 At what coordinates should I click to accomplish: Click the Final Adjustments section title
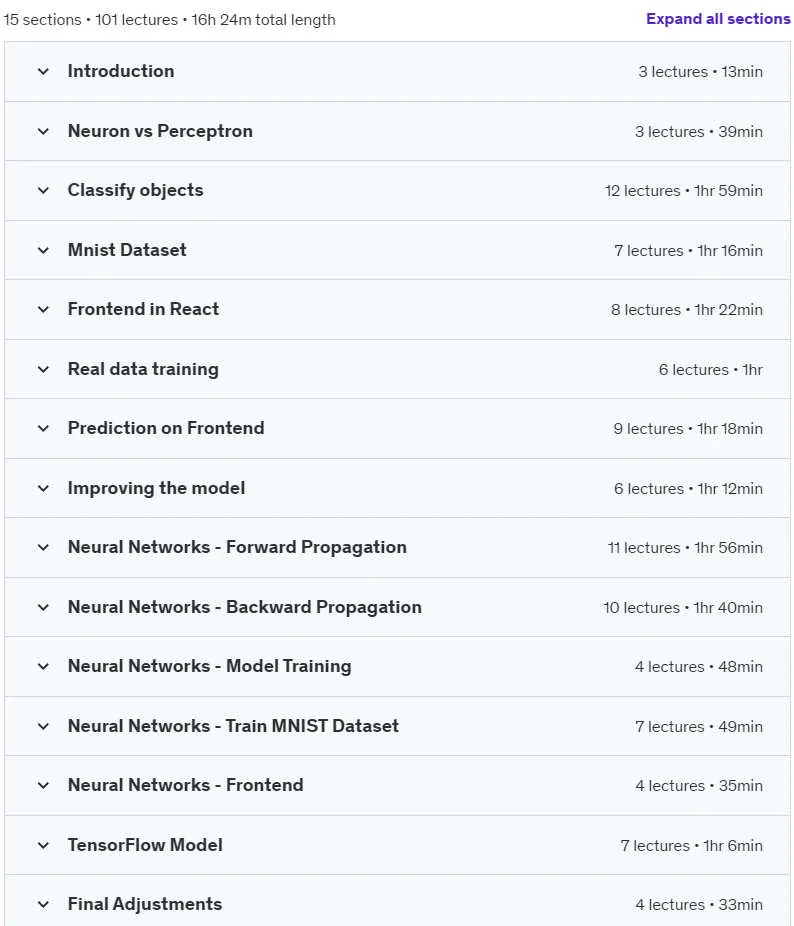145,904
